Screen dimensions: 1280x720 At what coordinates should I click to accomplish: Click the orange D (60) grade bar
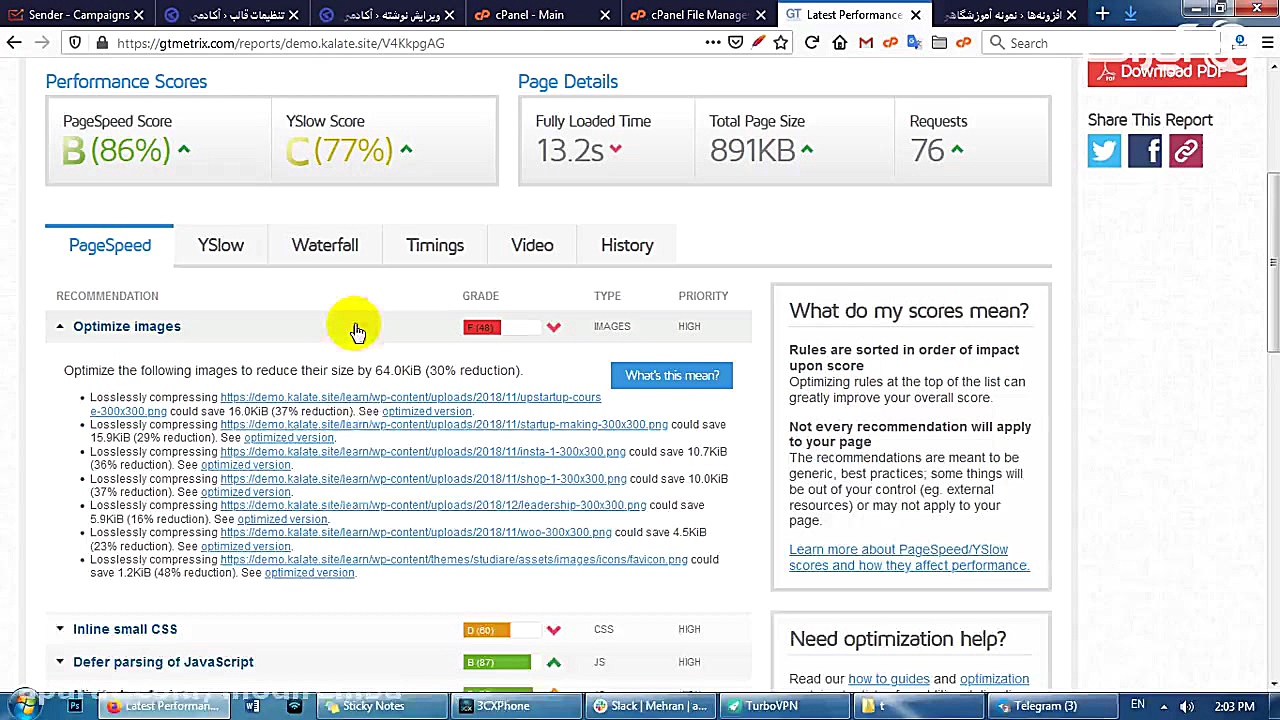[487, 630]
